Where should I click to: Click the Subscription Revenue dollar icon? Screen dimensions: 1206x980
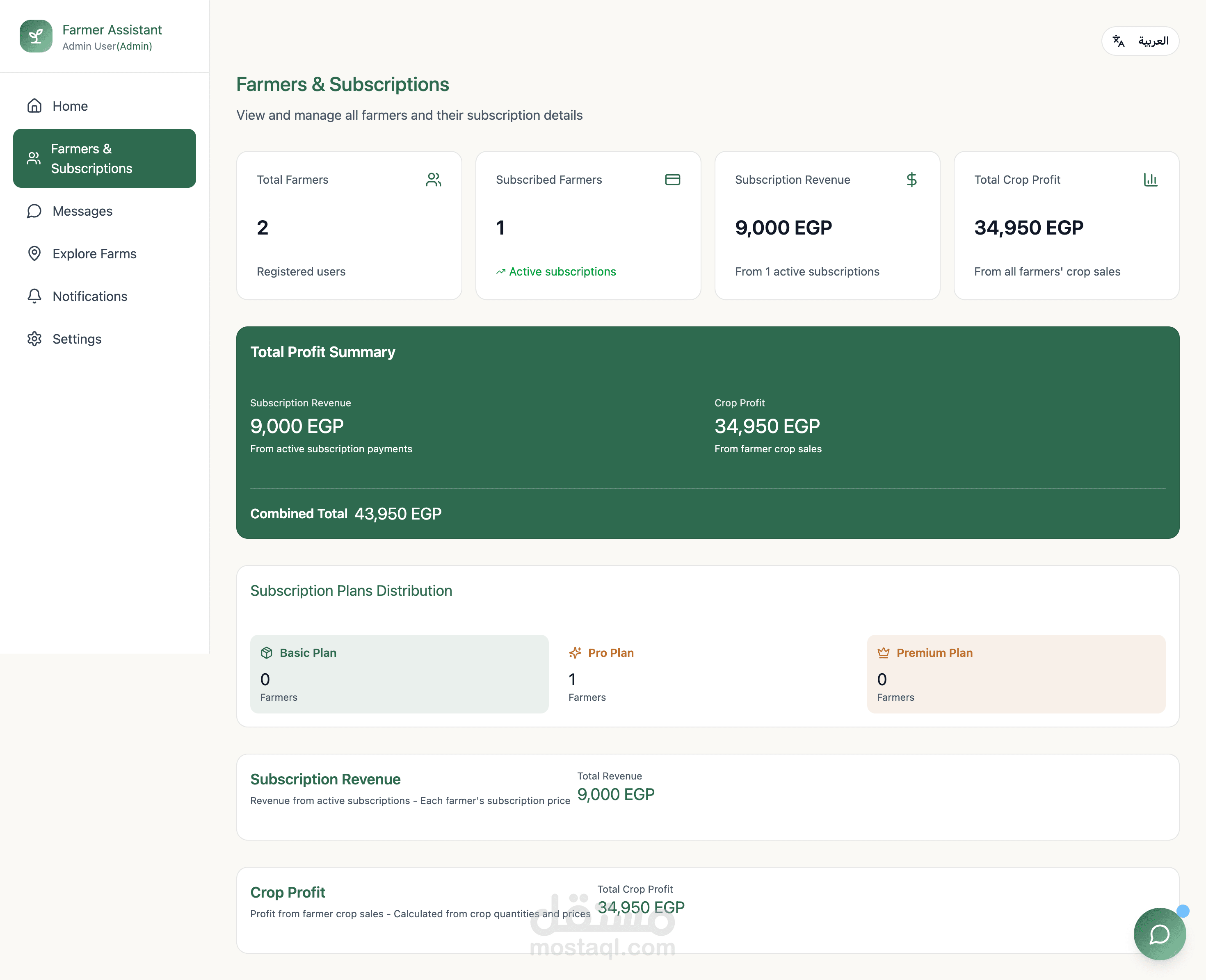pos(911,180)
